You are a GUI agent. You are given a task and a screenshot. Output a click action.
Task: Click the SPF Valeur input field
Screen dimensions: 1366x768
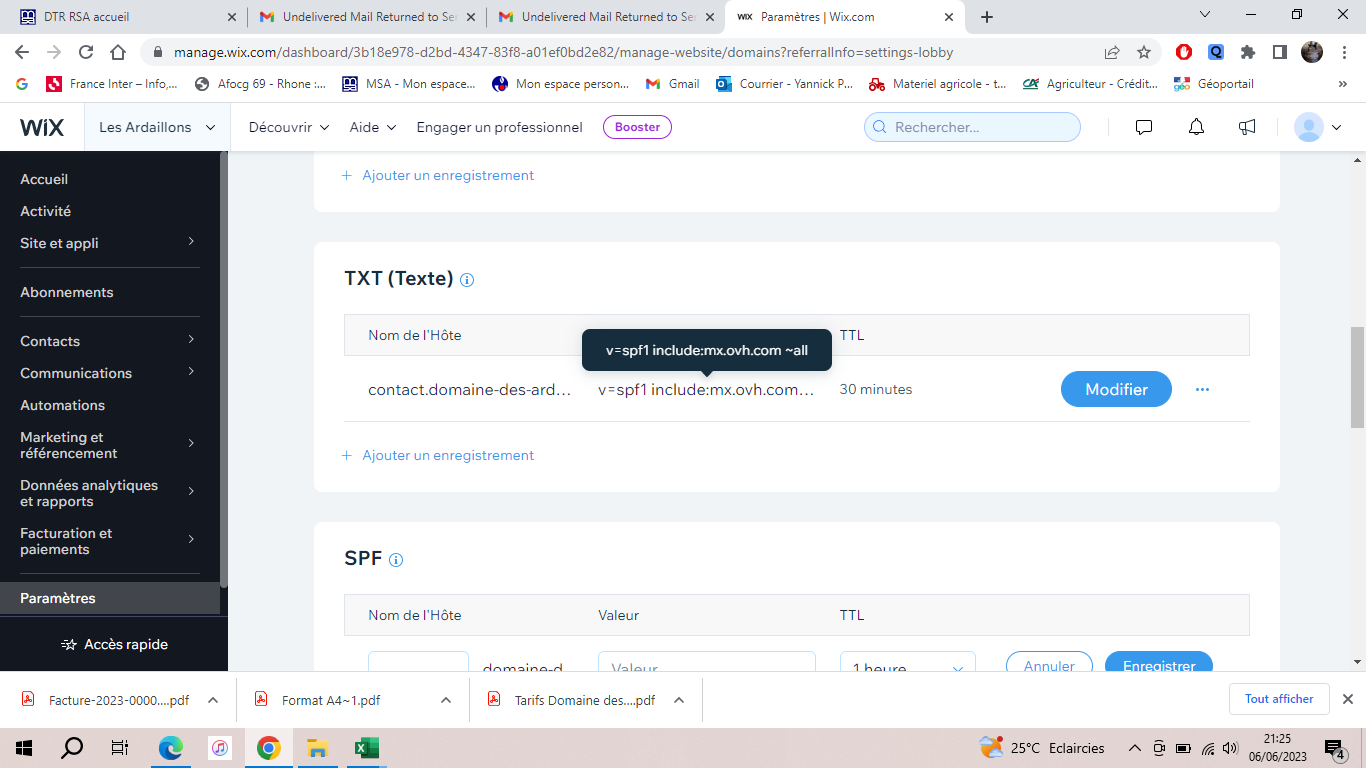(x=707, y=662)
